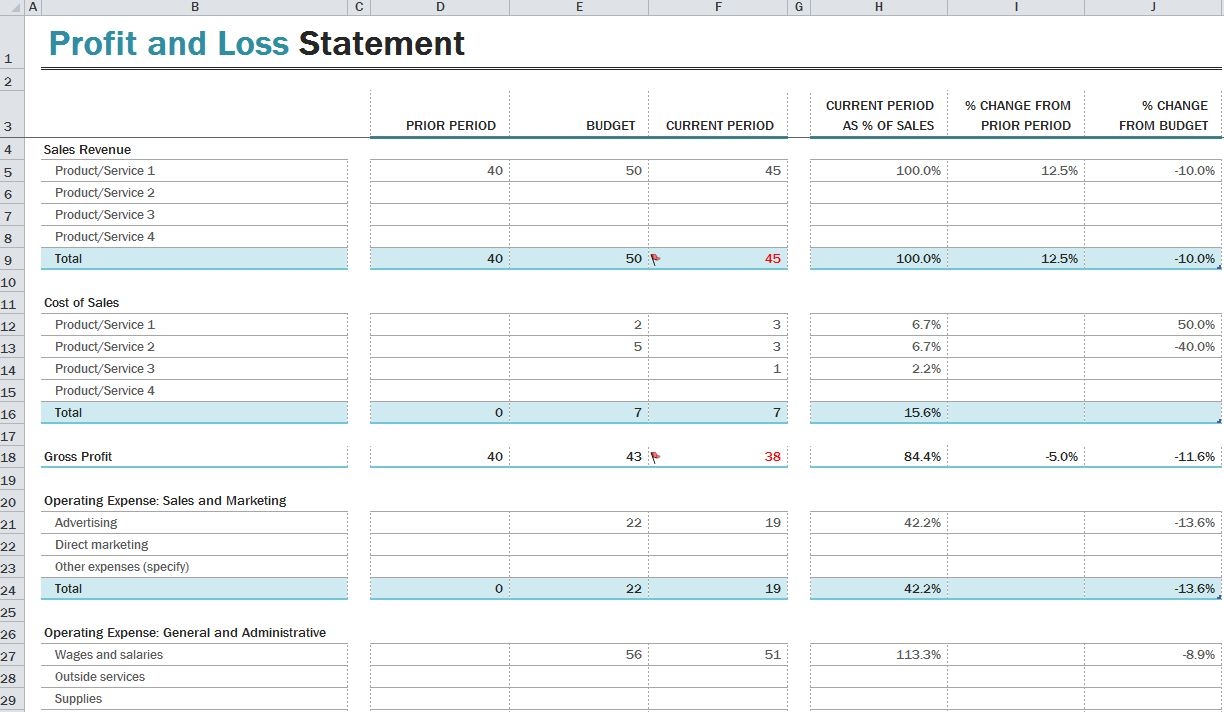This screenshot has height=712, width=1224.
Task: Click the Sales Revenue prior period value 40
Action: [440, 170]
